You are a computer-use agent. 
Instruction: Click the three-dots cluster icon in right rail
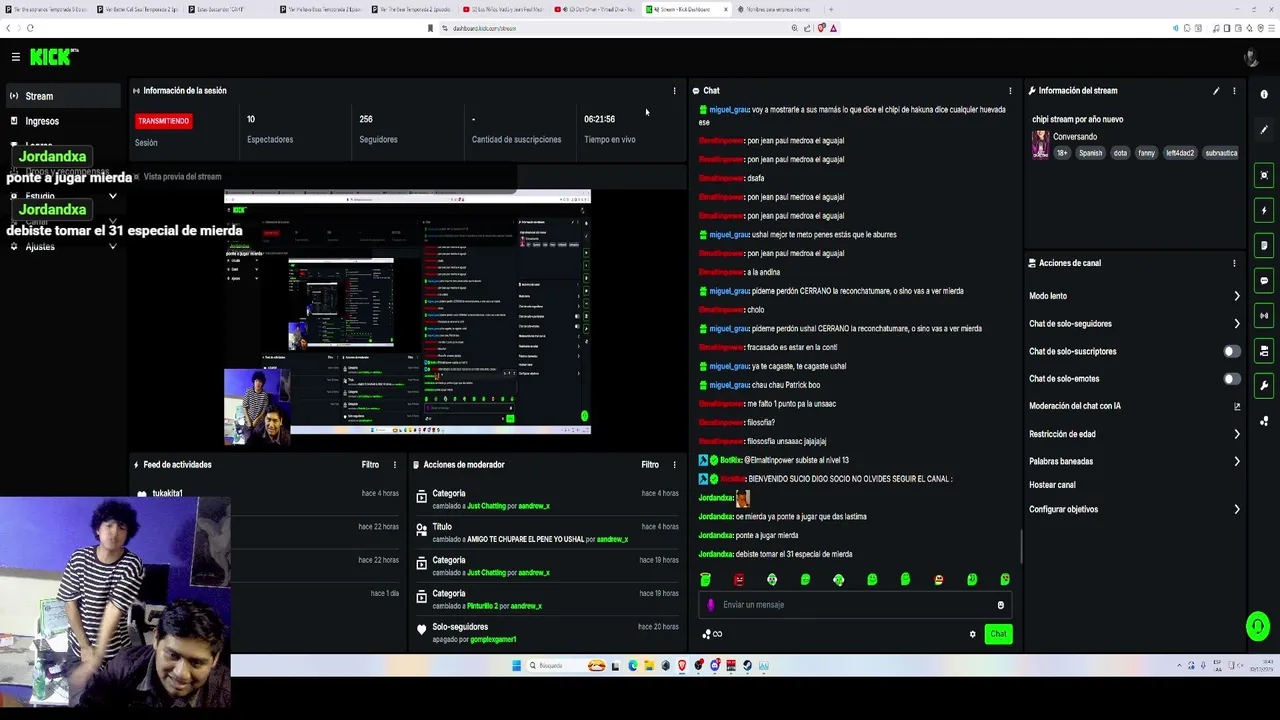click(1264, 421)
